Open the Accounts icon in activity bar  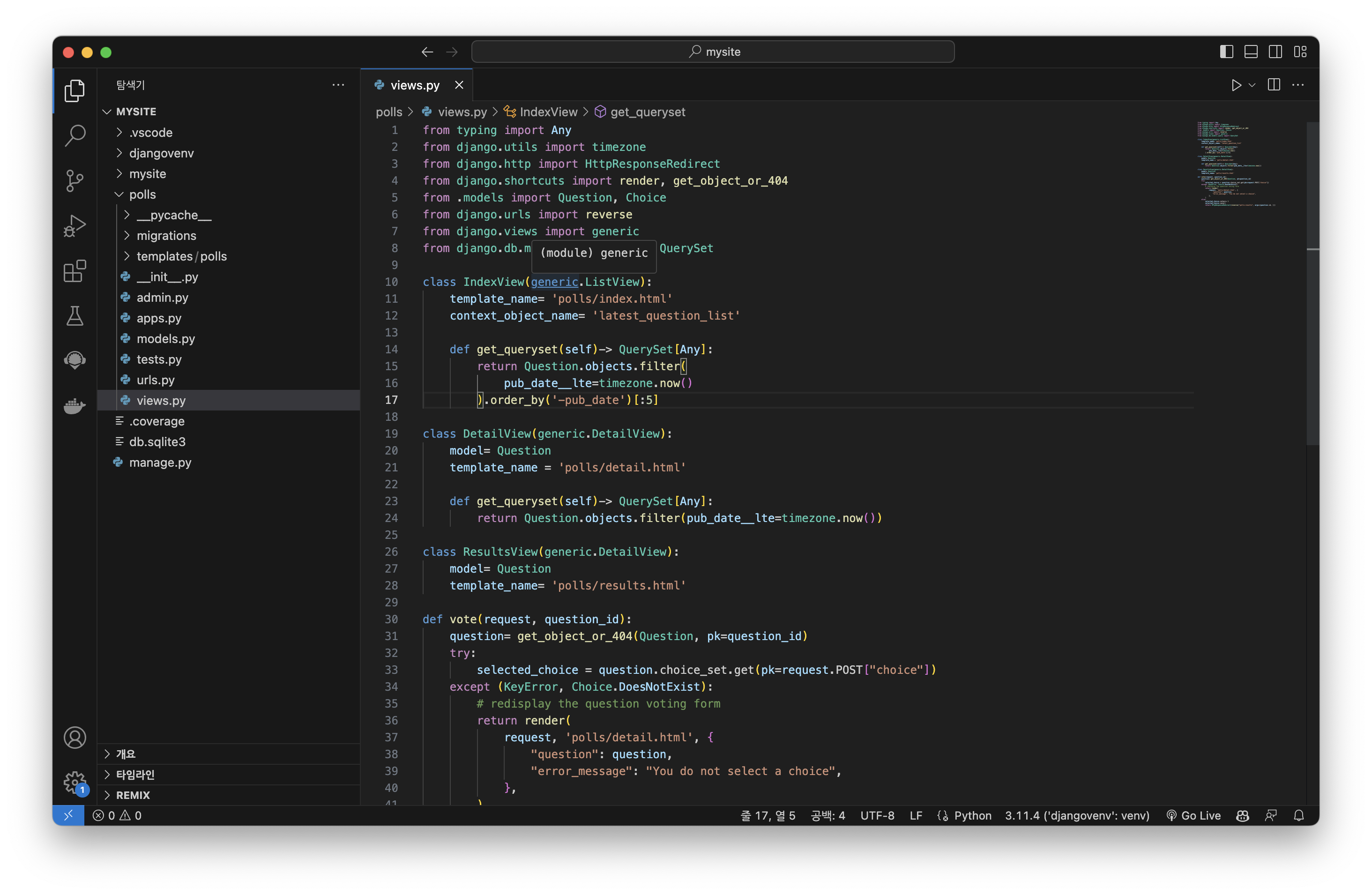pos(75,737)
